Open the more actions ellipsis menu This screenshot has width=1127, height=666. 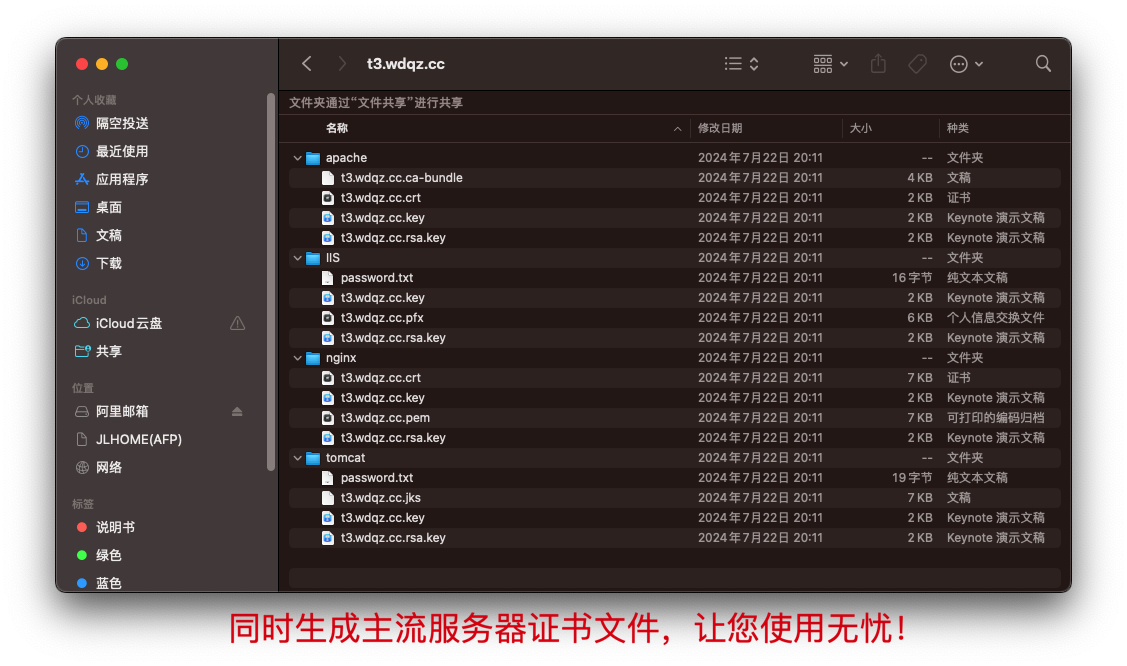(x=966, y=64)
